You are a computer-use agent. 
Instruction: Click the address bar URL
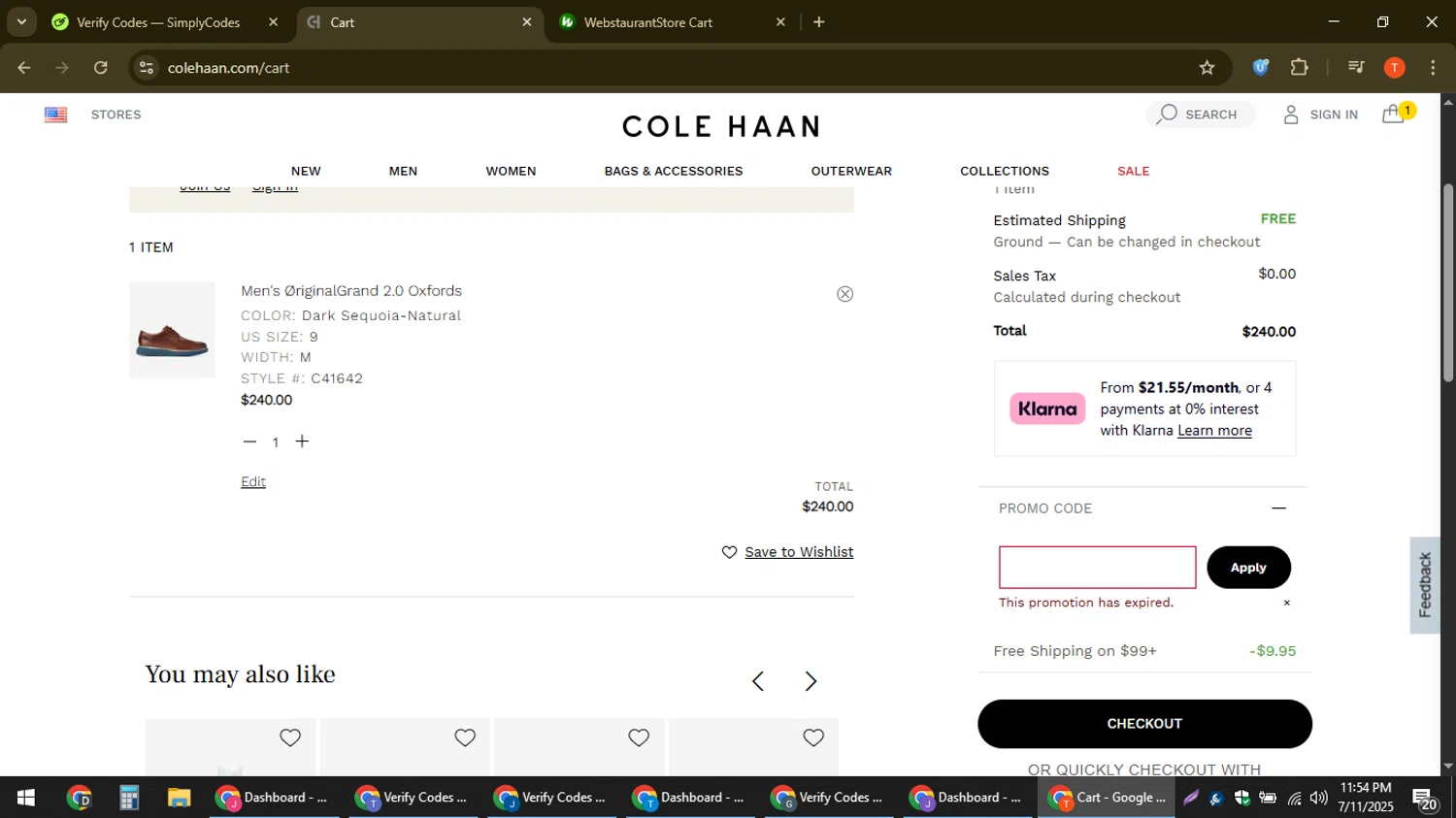pyautogui.click(x=228, y=68)
